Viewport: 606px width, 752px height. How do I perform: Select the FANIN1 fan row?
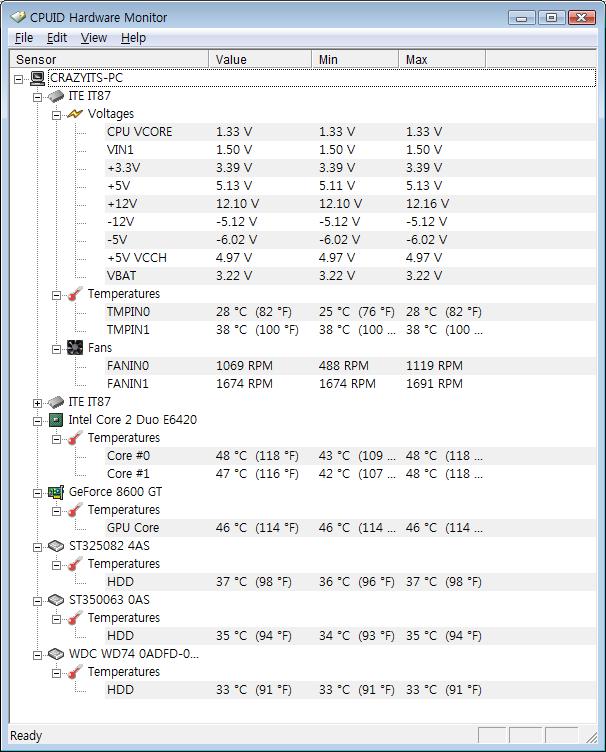coord(350,384)
